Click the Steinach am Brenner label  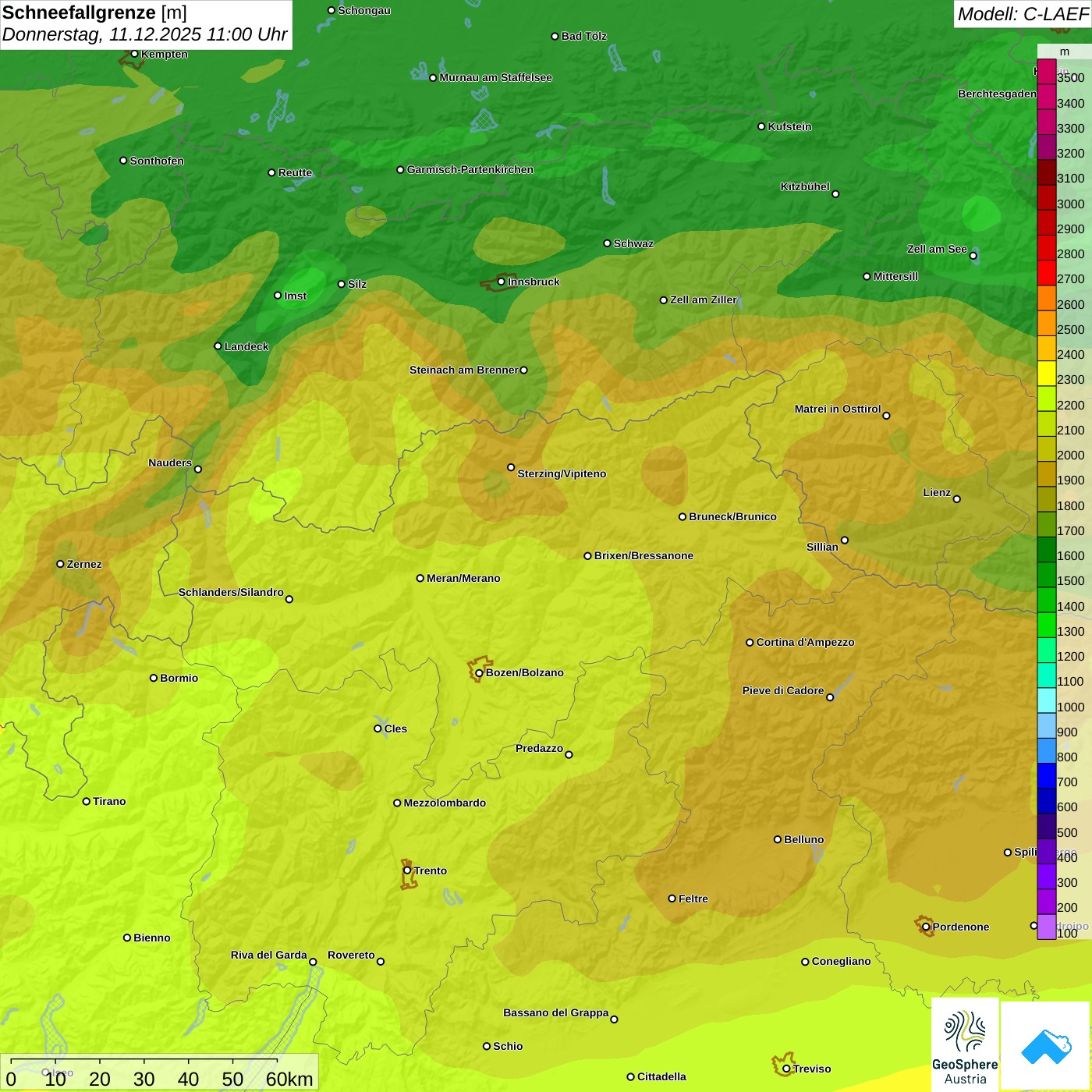pyautogui.click(x=463, y=370)
